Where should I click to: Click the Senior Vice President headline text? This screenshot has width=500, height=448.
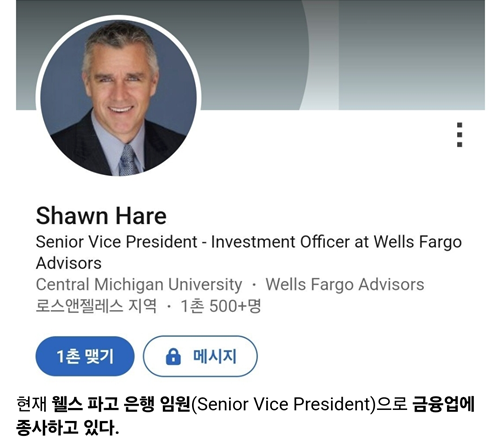117,242
